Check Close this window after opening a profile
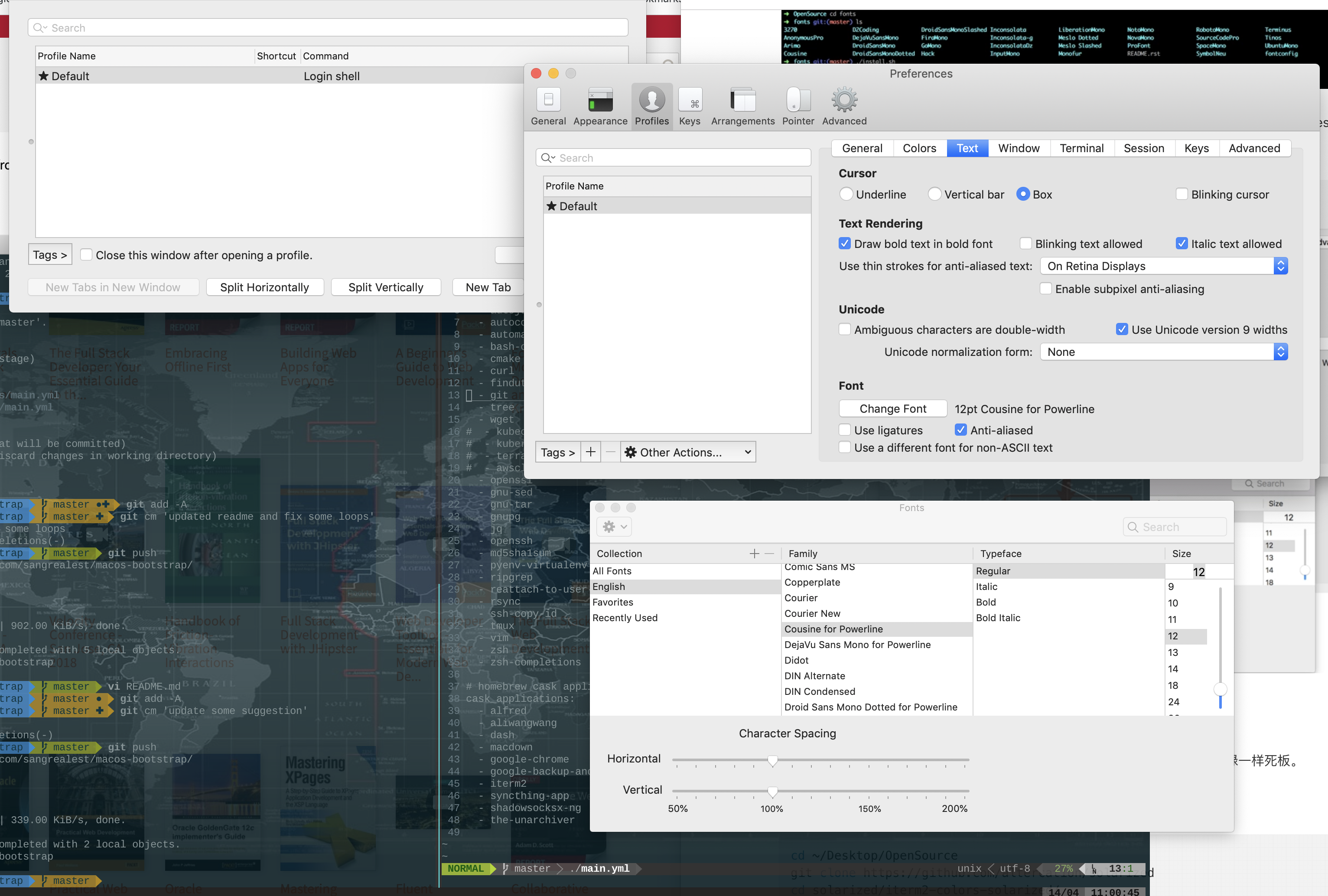This screenshot has width=1328, height=896. tap(86, 255)
